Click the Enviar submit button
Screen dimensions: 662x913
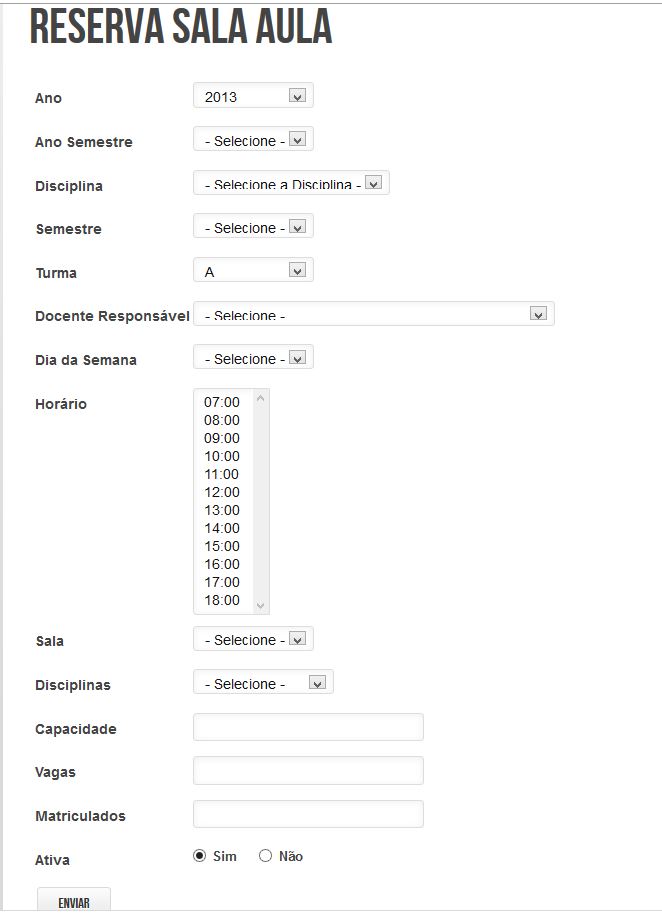pyautogui.click(x=74, y=902)
